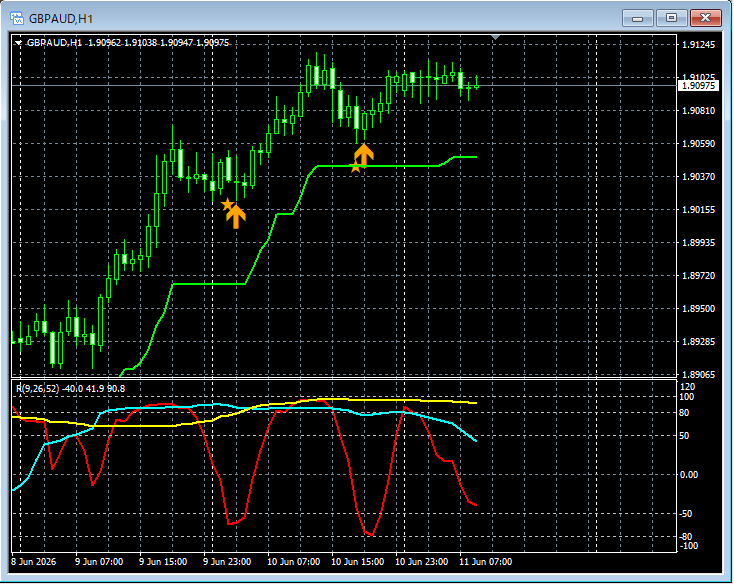Click the 1.89065 price scale label

698,374
